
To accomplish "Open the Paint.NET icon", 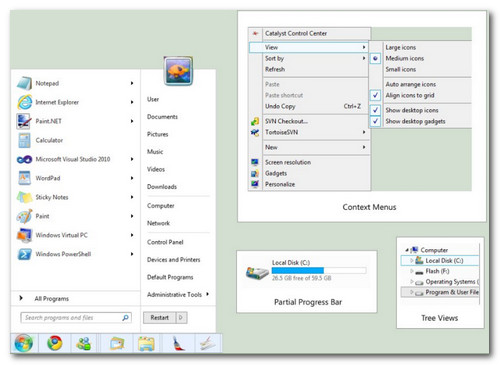I will [24, 121].
